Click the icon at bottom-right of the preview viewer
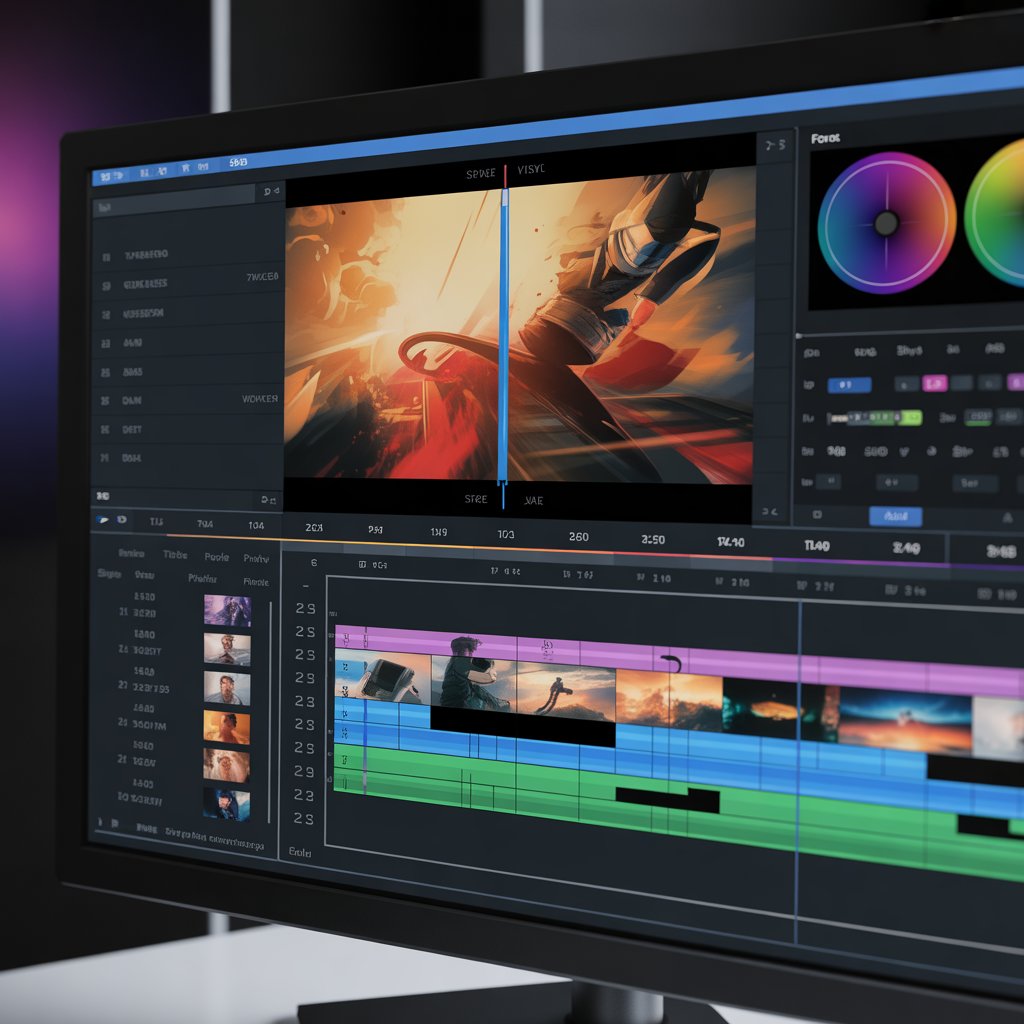 [x=768, y=511]
